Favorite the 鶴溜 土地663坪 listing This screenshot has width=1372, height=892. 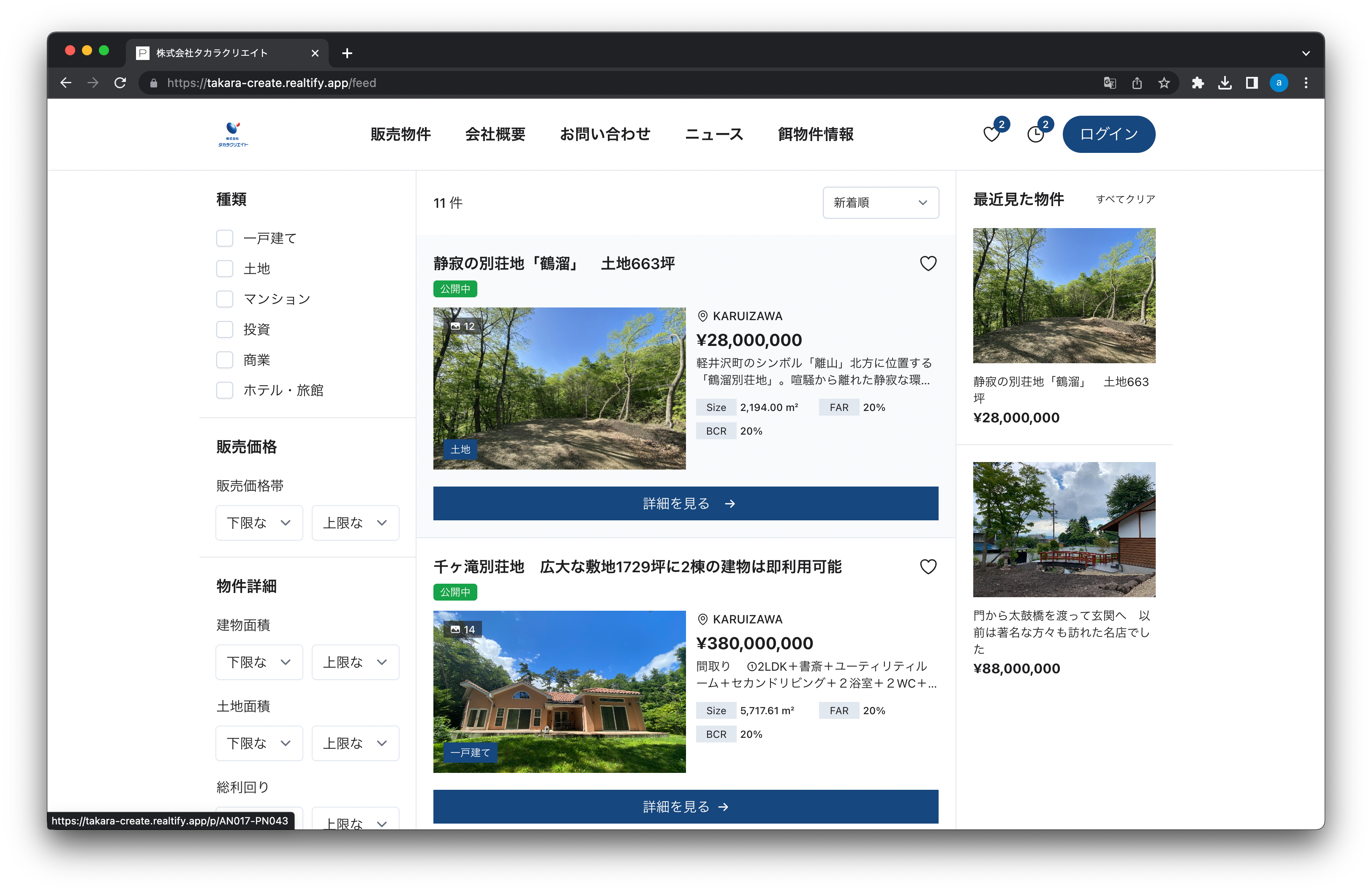pyautogui.click(x=928, y=264)
